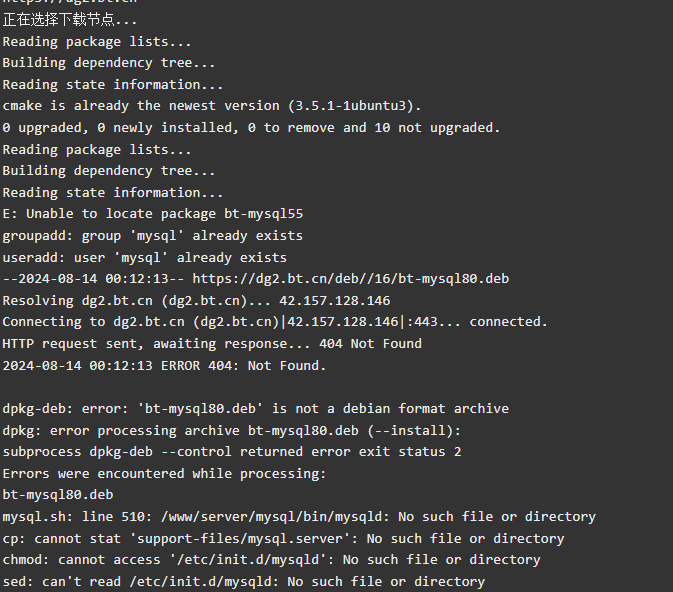Click the IP address 42.157.128.146 in the Resolving line
The height and width of the screenshot is (592, 673).
click(x=335, y=301)
